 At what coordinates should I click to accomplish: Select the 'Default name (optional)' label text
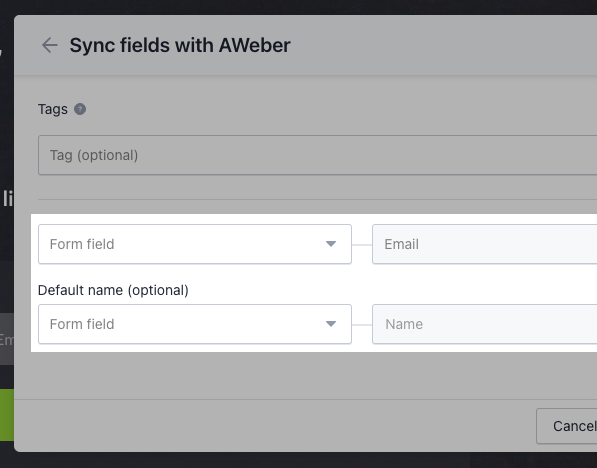point(113,290)
